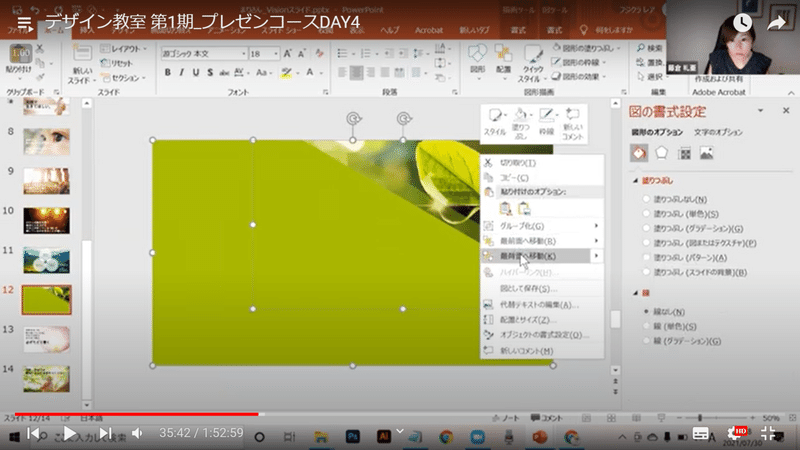This screenshot has width=800, height=450.
Task: Open the セクション dropdown
Action: (123, 78)
